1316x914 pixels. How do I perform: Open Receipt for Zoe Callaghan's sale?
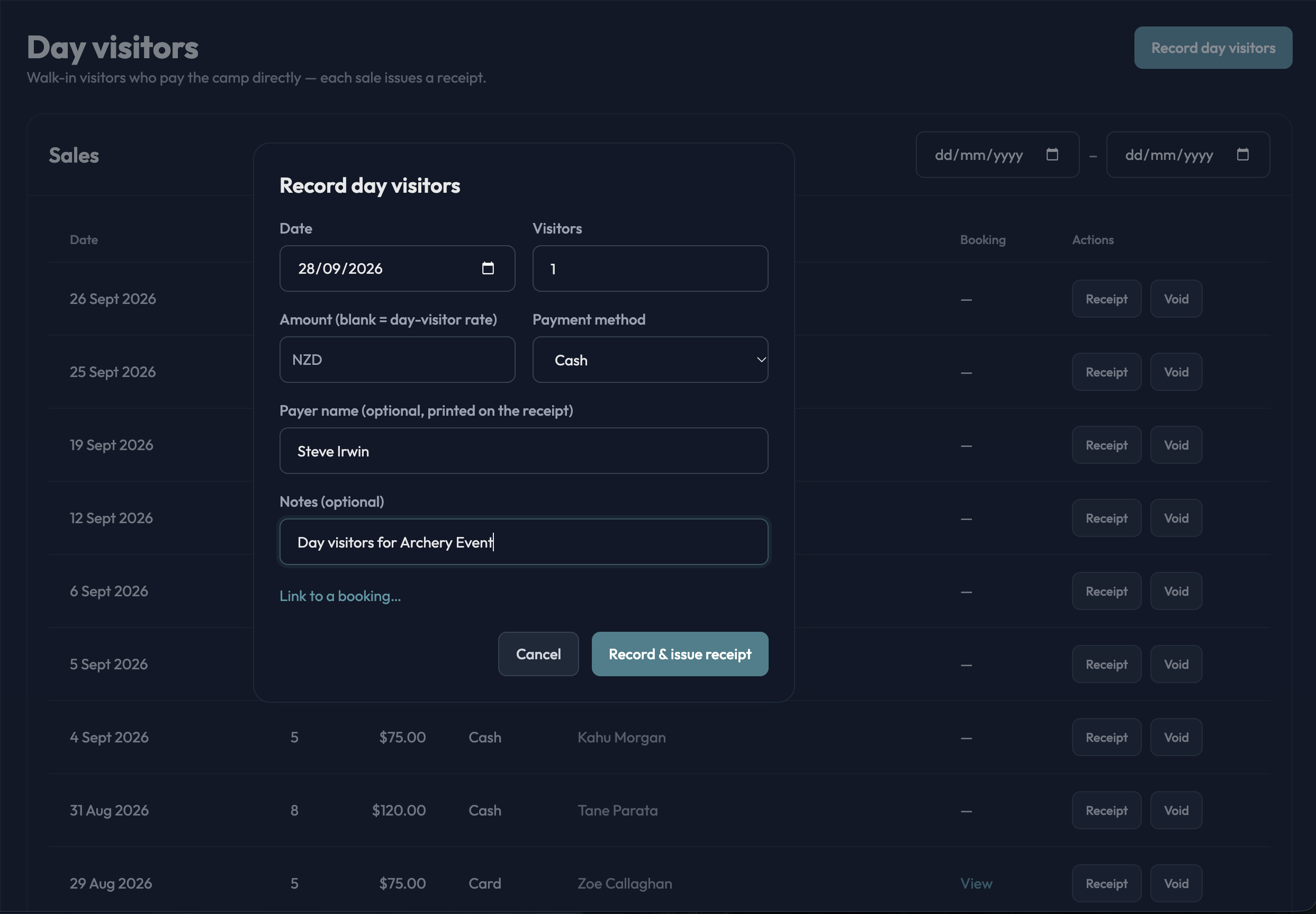(x=1106, y=883)
